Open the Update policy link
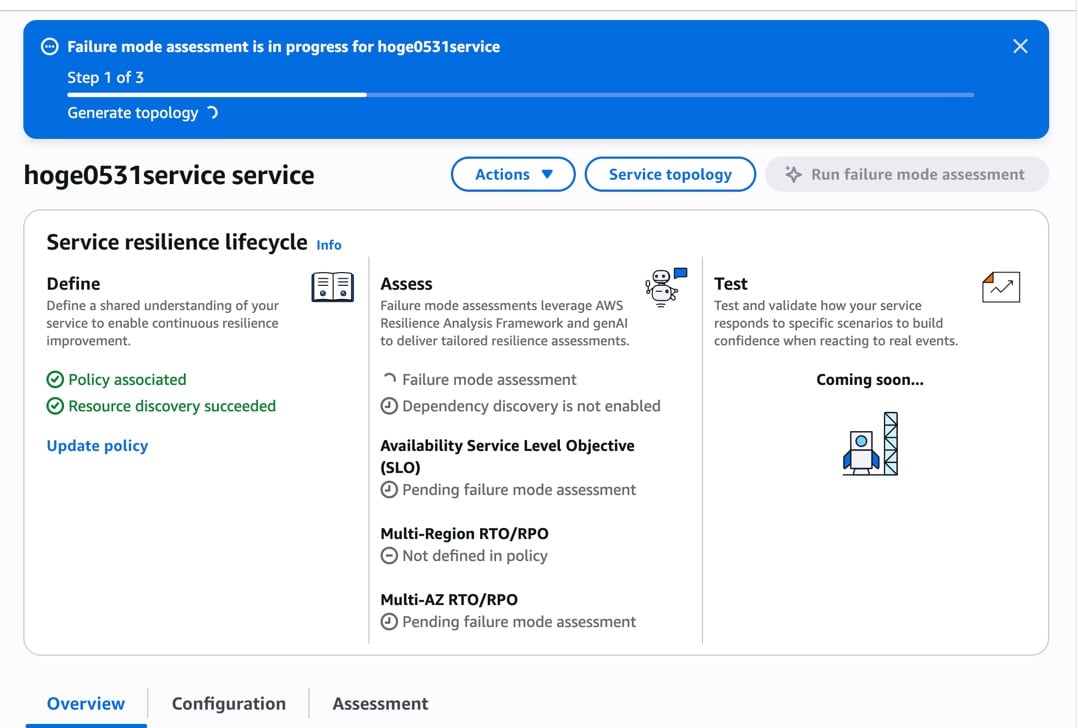 (x=97, y=445)
